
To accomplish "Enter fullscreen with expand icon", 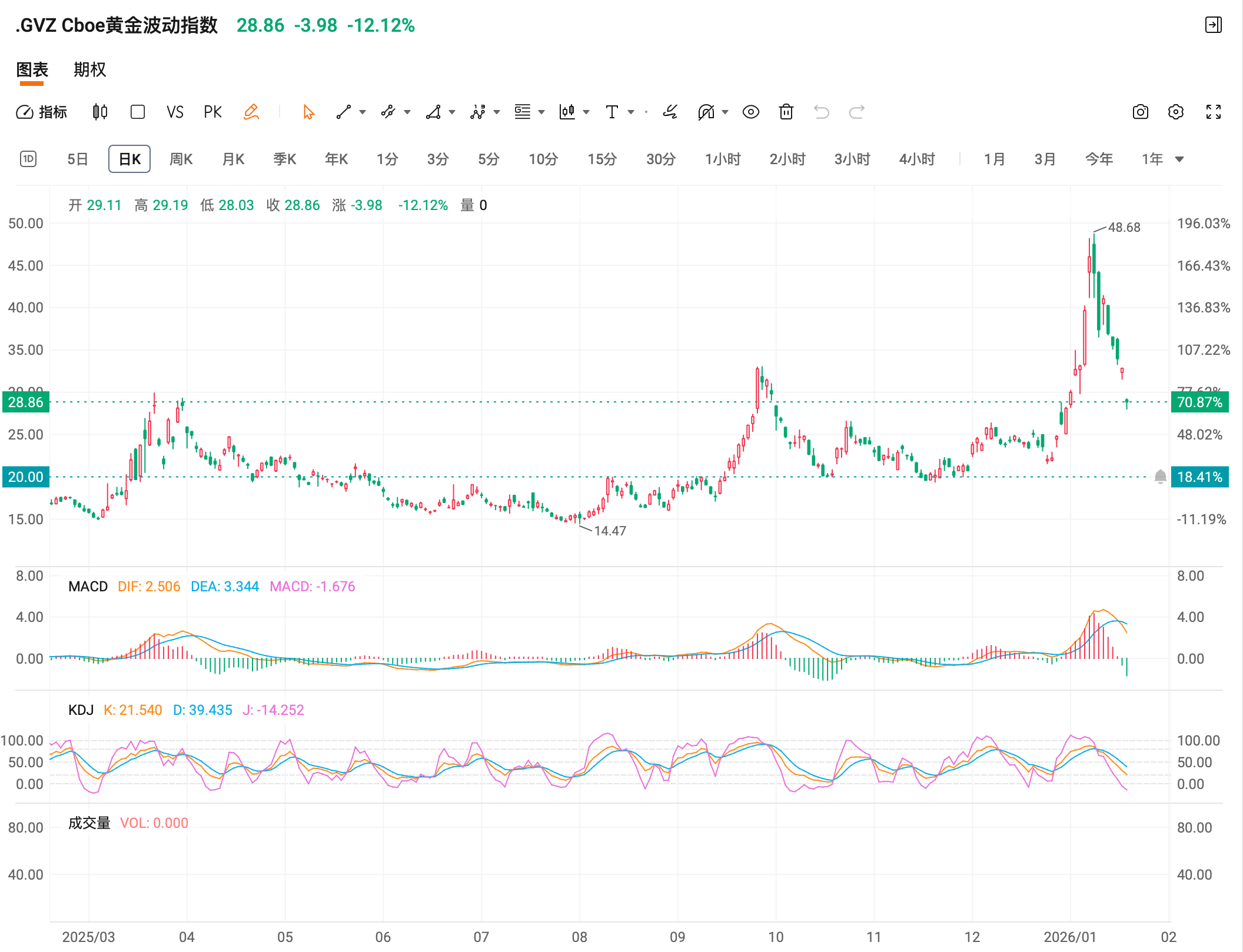I will click(x=1213, y=112).
